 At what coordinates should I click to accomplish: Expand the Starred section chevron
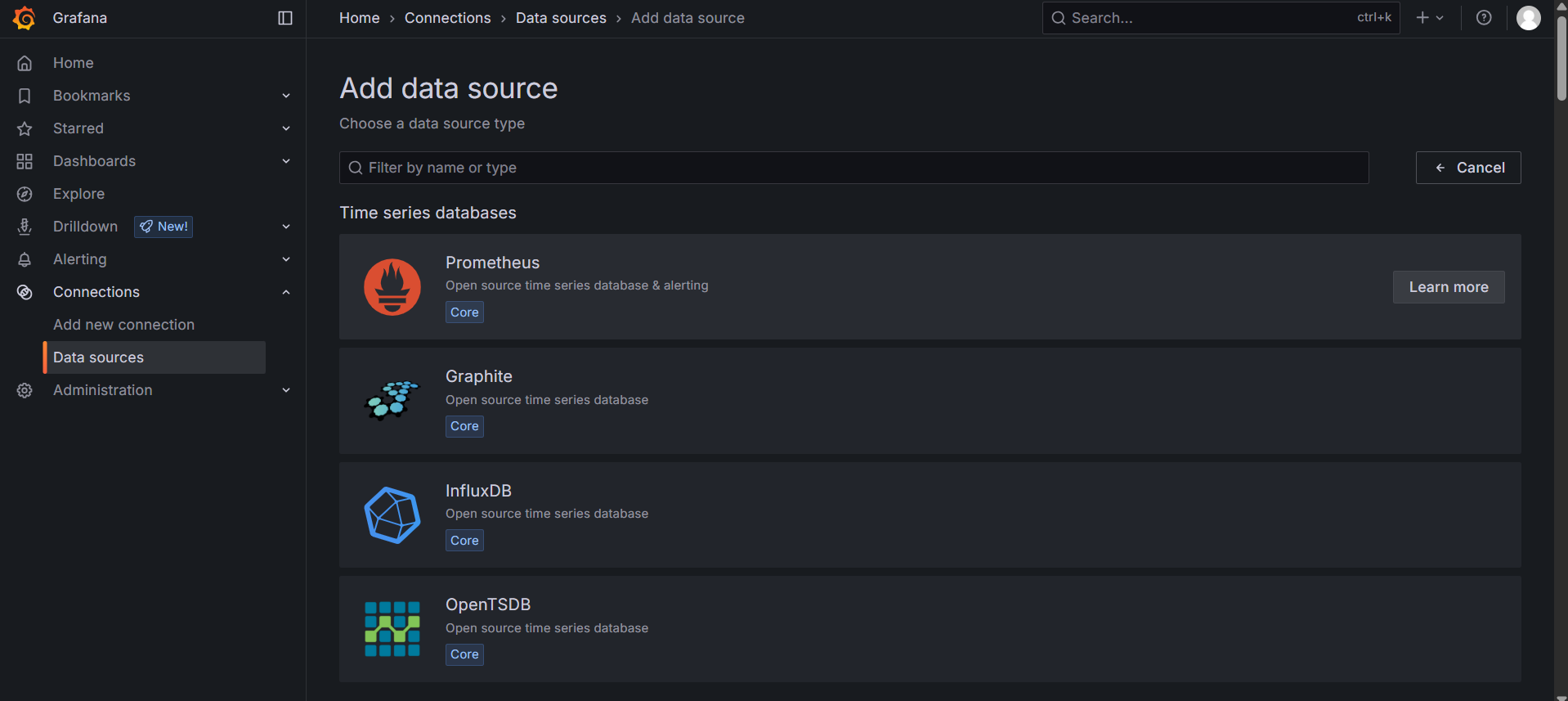(x=286, y=128)
